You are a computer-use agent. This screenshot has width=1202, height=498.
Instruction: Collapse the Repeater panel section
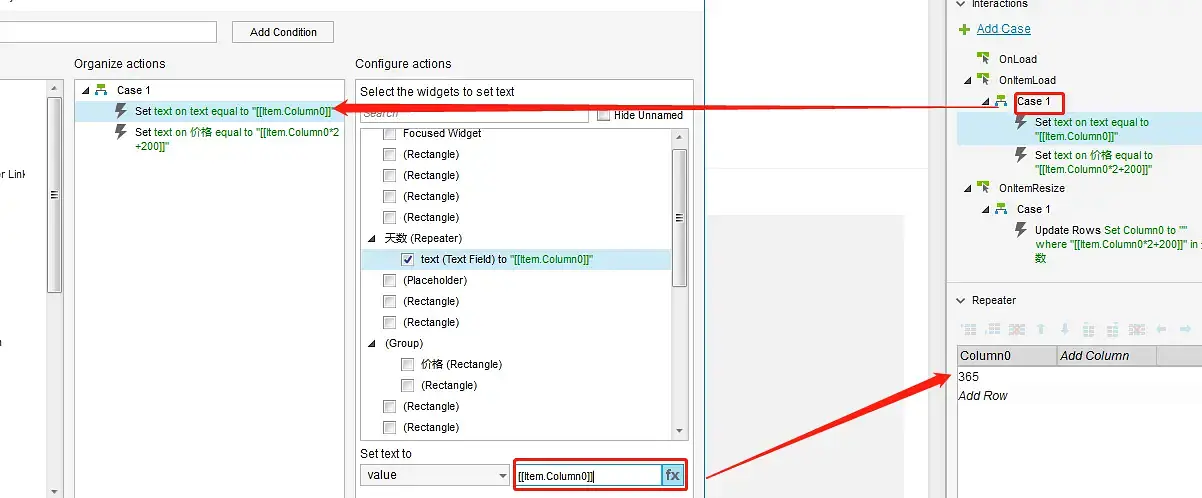962,300
